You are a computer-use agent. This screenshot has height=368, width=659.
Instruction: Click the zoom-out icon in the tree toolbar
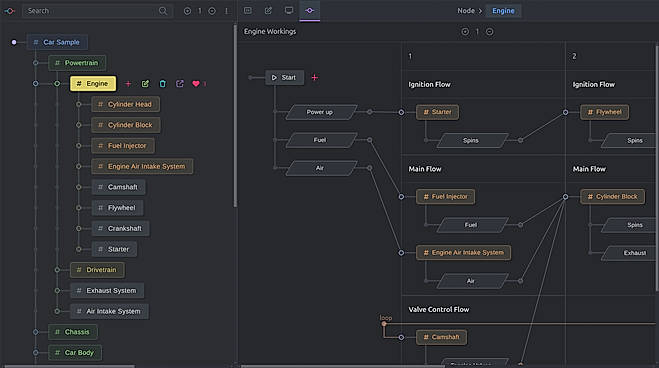(212, 11)
